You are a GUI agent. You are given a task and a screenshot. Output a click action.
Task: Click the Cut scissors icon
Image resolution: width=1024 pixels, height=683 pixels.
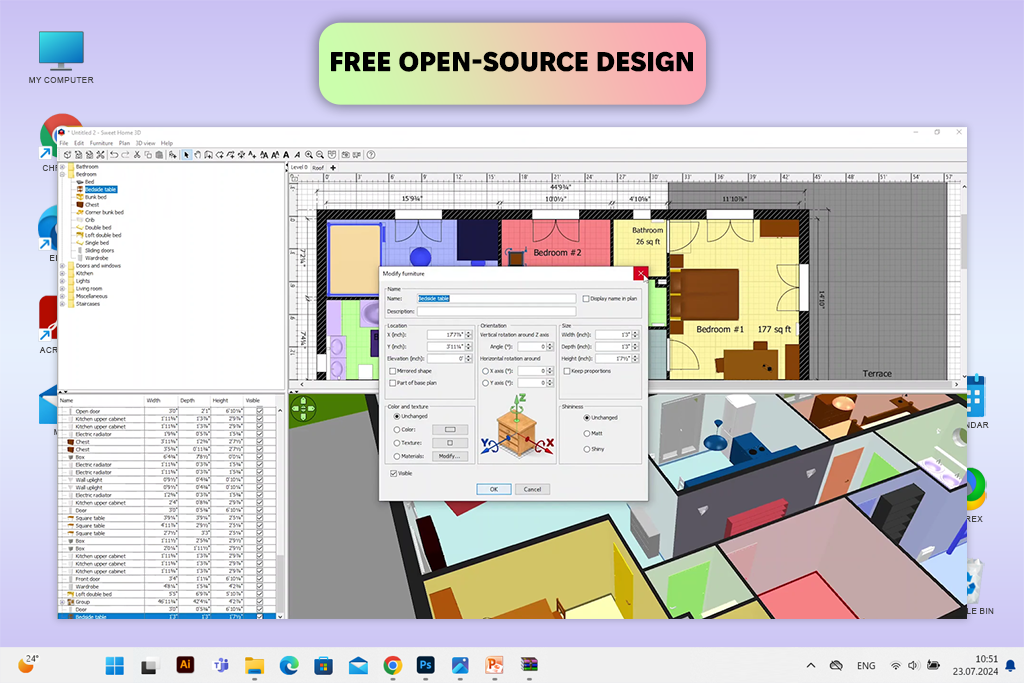pos(136,155)
